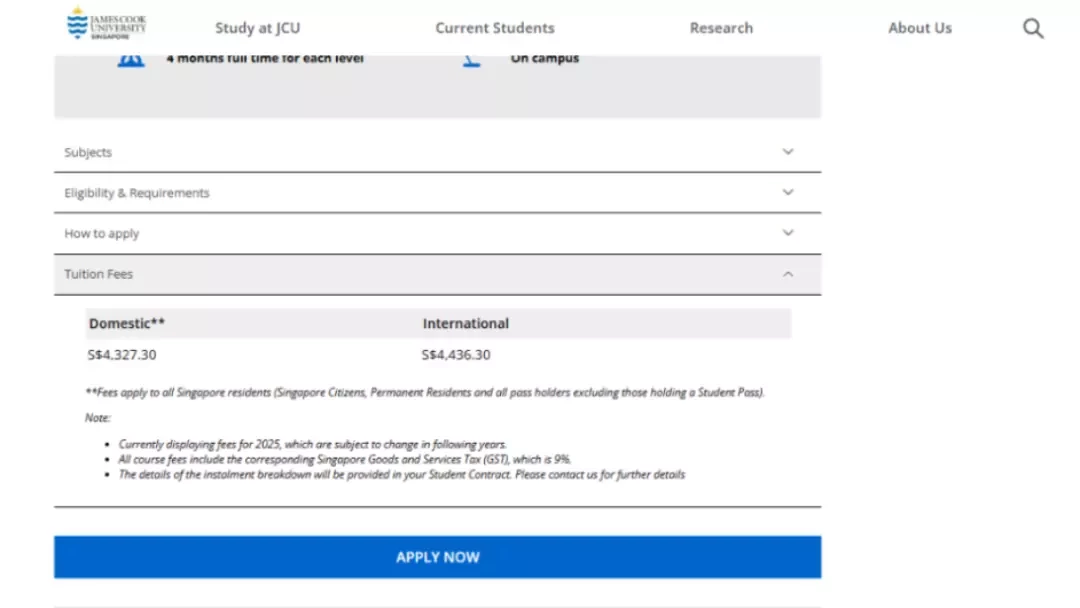Expand the How to apply chevron
The image size is (1080, 608).
coord(788,233)
